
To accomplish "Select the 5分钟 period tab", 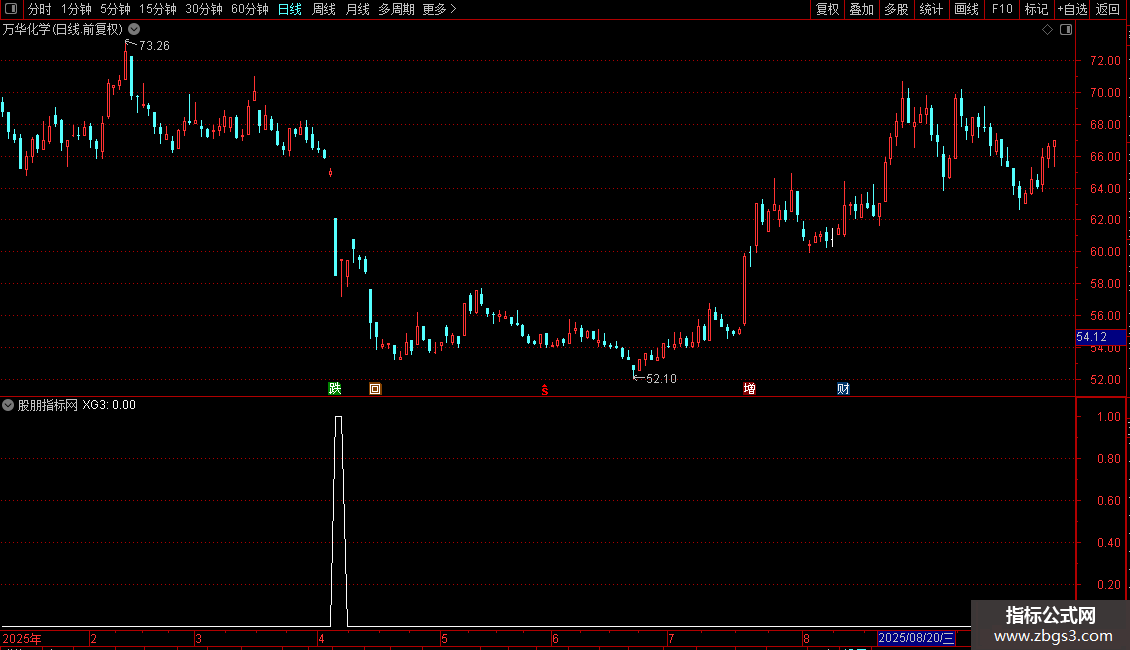I will [x=115, y=9].
